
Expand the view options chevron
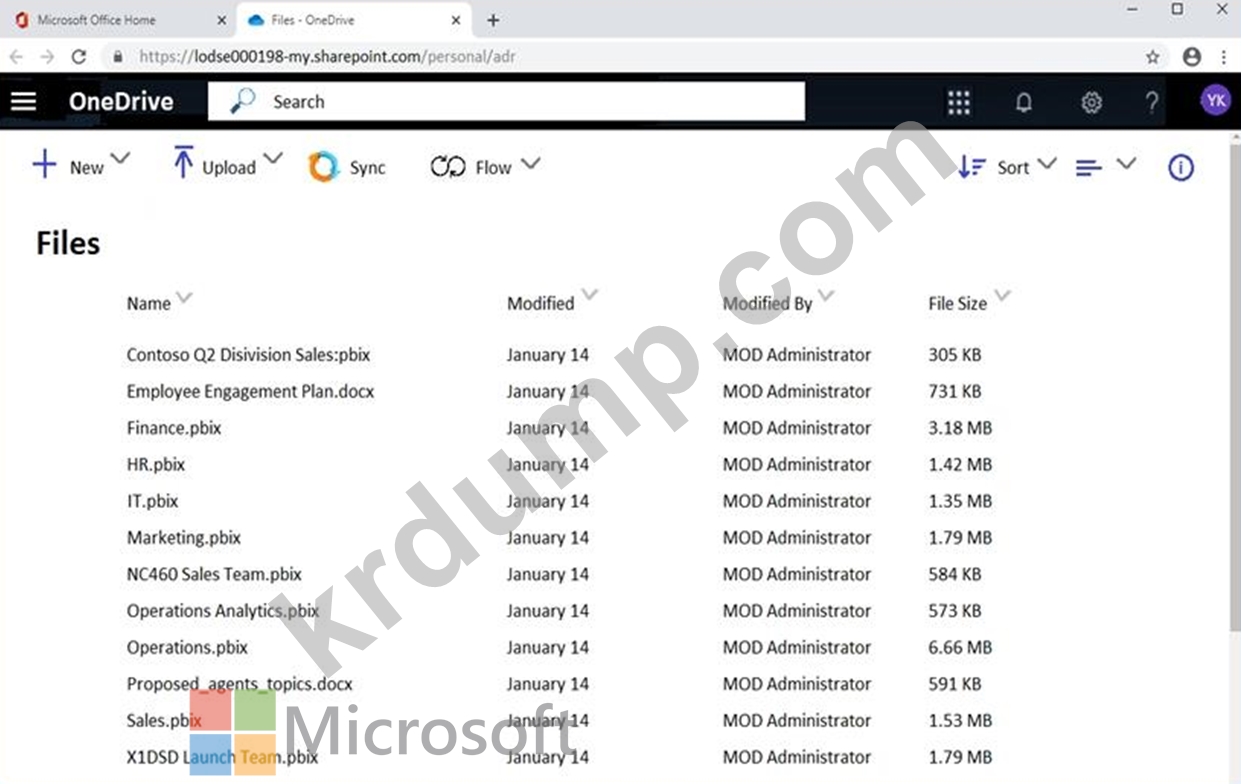pyautogui.click(x=1127, y=164)
